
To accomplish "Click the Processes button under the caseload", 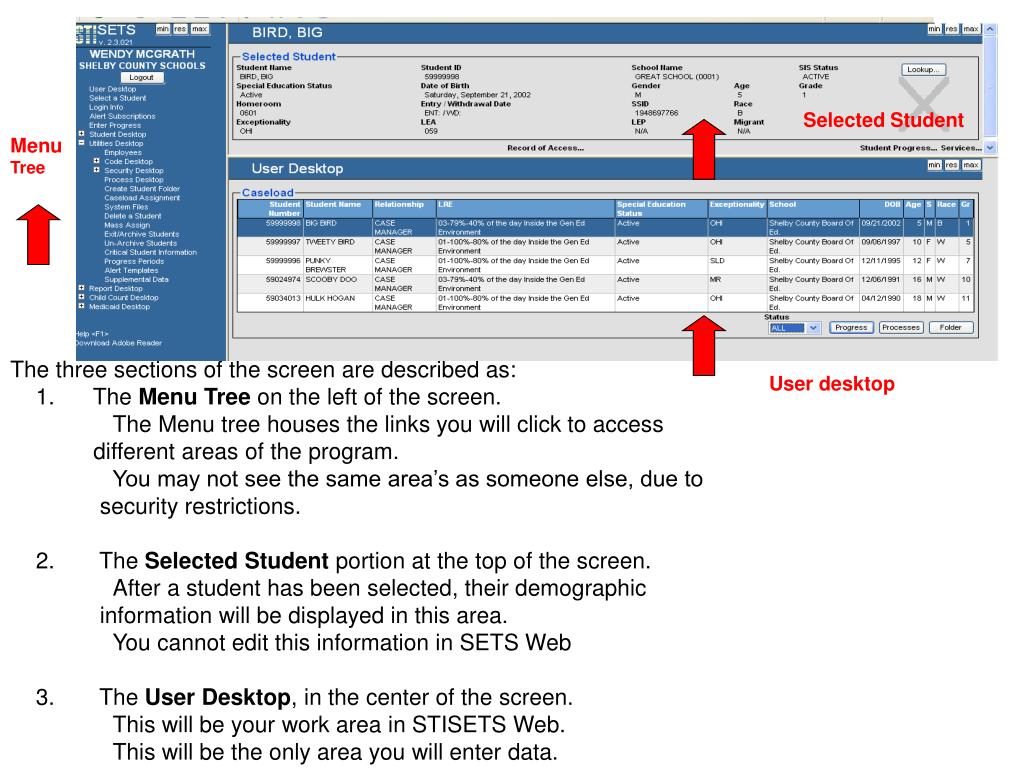I will tap(901, 328).
